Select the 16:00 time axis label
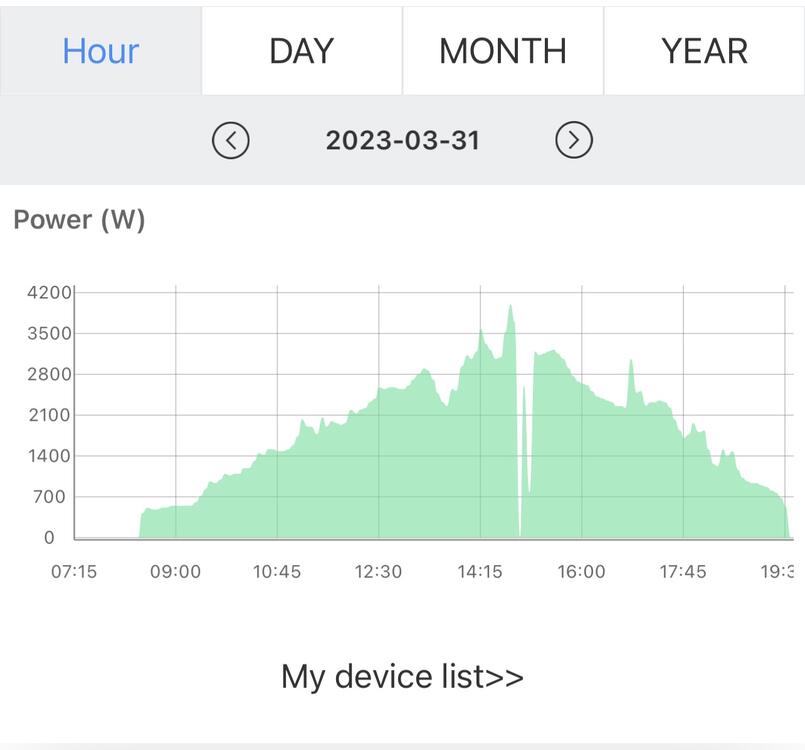The image size is (805, 750). (x=581, y=572)
